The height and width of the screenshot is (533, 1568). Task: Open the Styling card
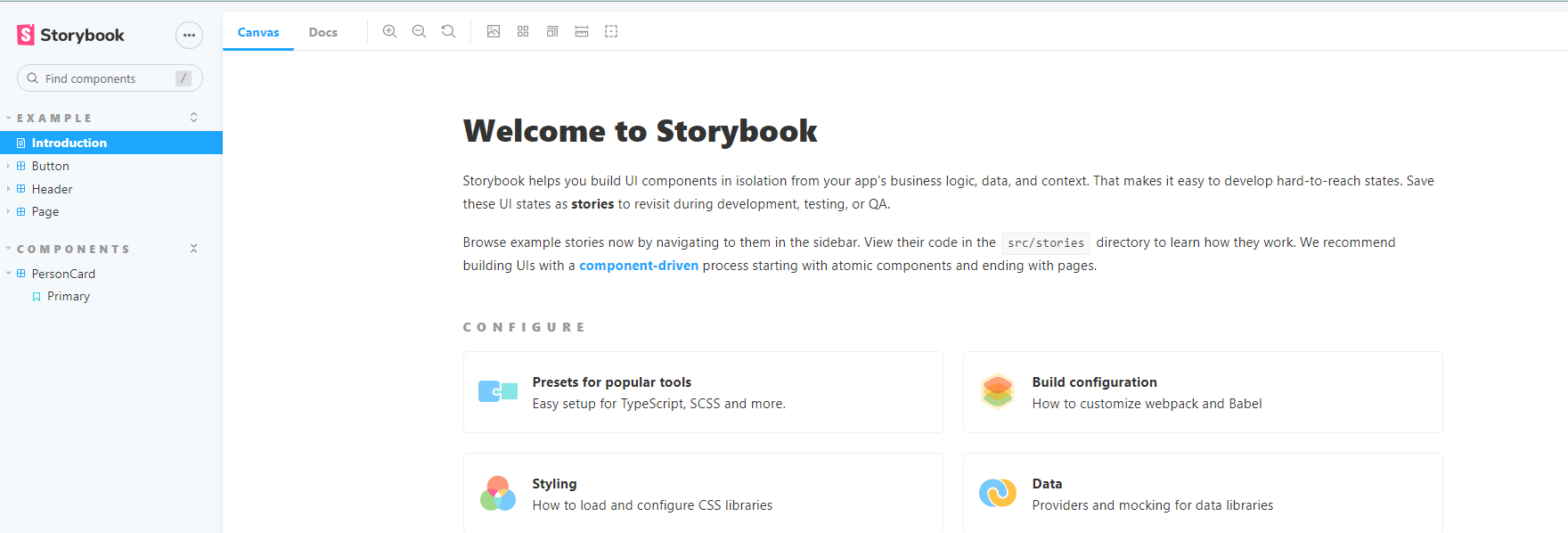click(x=703, y=493)
